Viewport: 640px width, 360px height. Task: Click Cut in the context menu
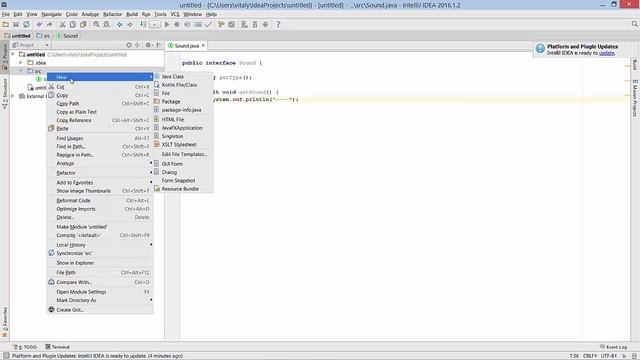pyautogui.click(x=100, y=87)
